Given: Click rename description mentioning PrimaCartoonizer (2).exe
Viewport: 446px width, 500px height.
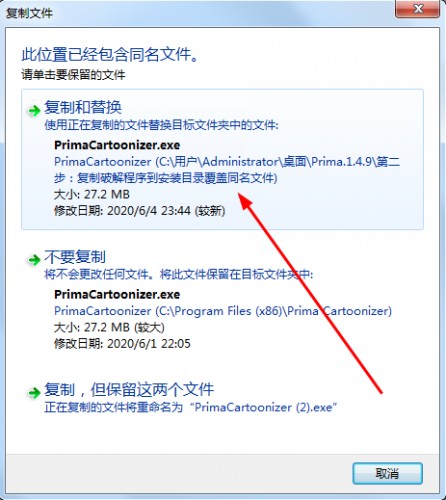Looking at the screenshot, I should click(x=191, y=407).
